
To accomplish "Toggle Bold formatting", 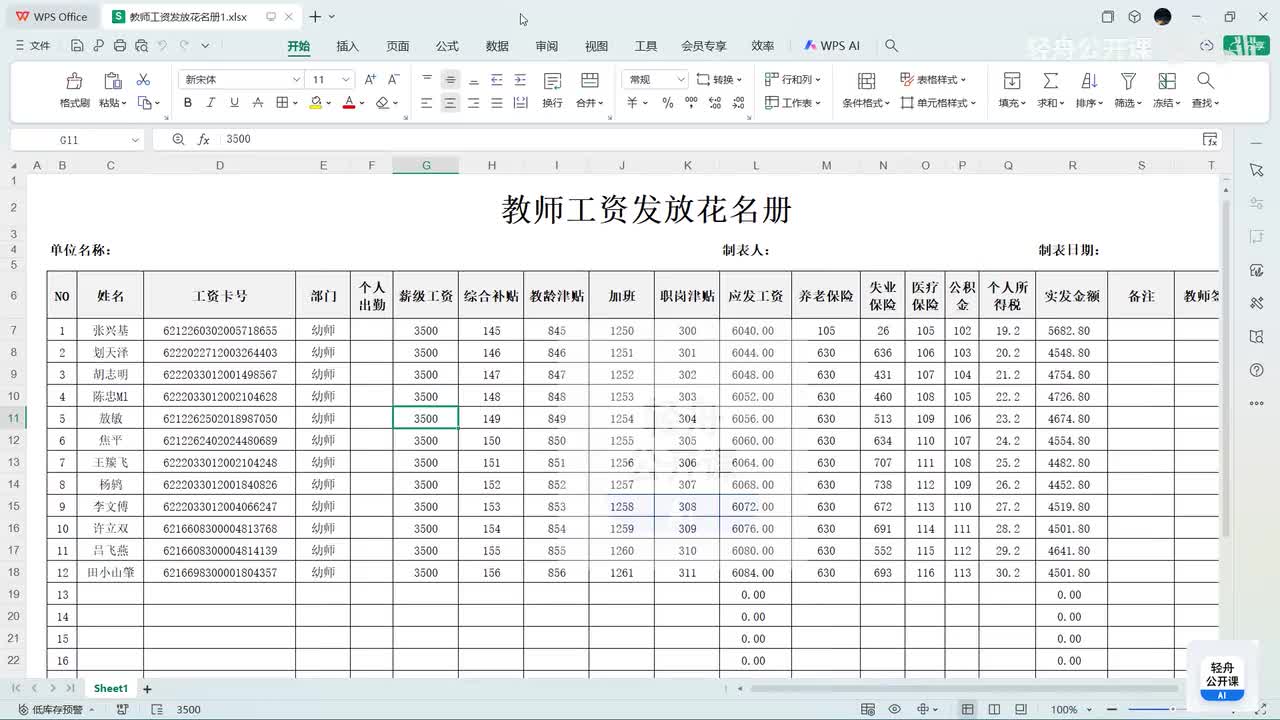I will (x=187, y=103).
